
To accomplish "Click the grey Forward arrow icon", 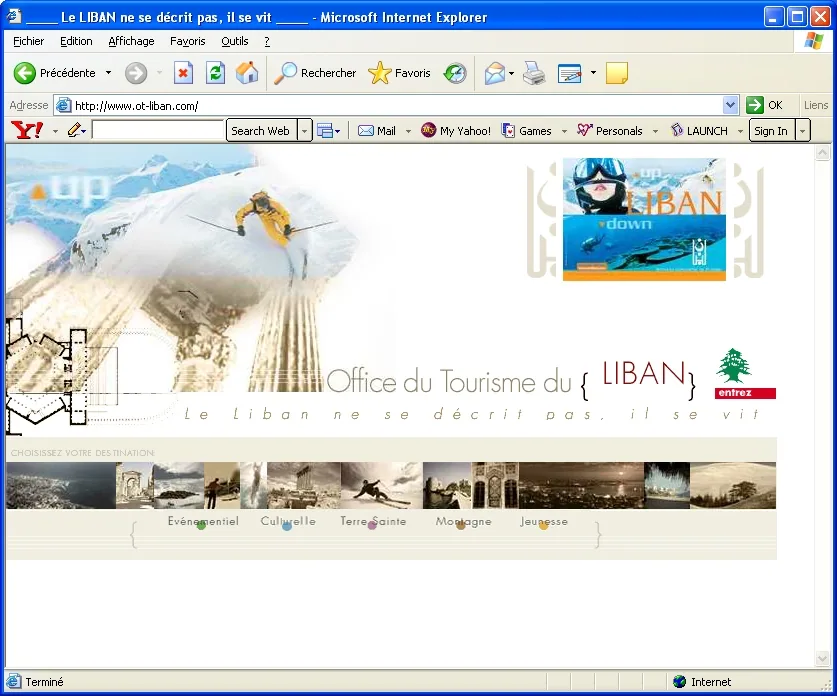I will [x=136, y=73].
